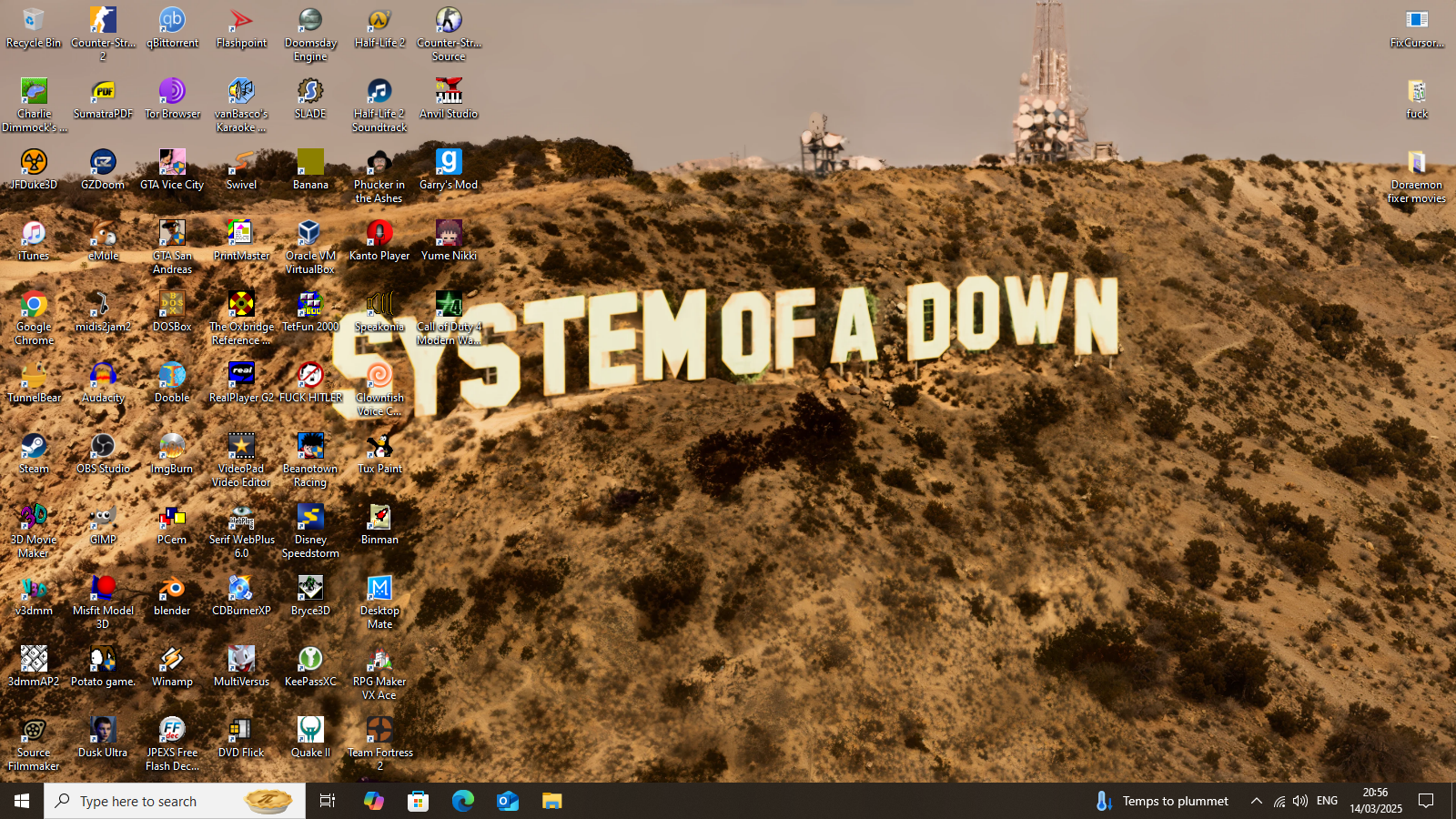Click the KeePassXC icon
Screen dimensions: 1456x819
pos(310,667)
